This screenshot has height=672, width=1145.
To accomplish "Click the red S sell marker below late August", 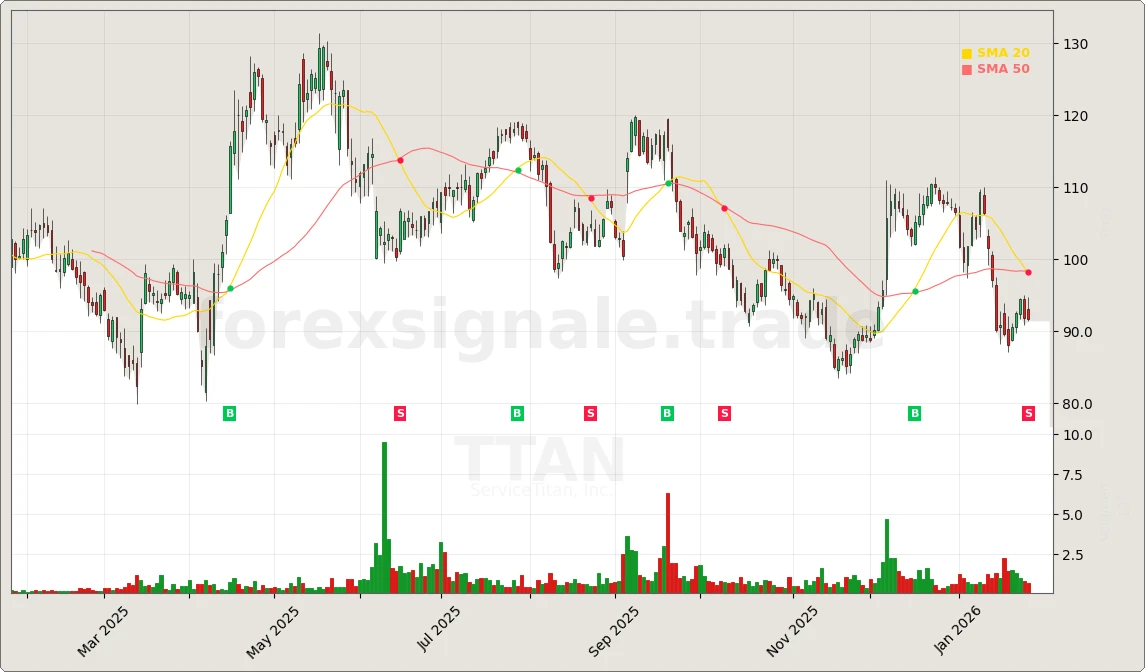I will coord(590,413).
